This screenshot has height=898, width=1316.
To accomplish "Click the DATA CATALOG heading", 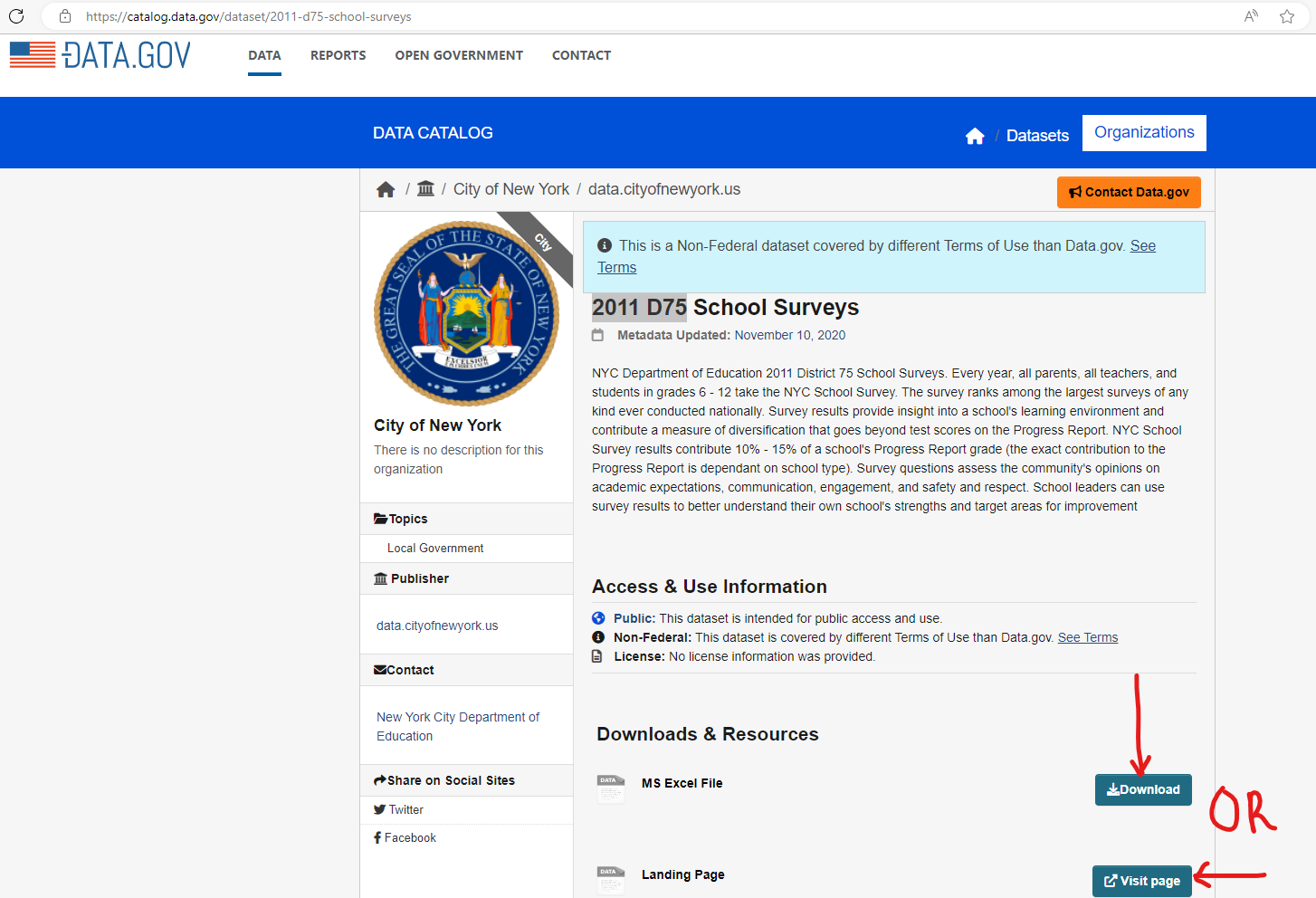I will 433,133.
